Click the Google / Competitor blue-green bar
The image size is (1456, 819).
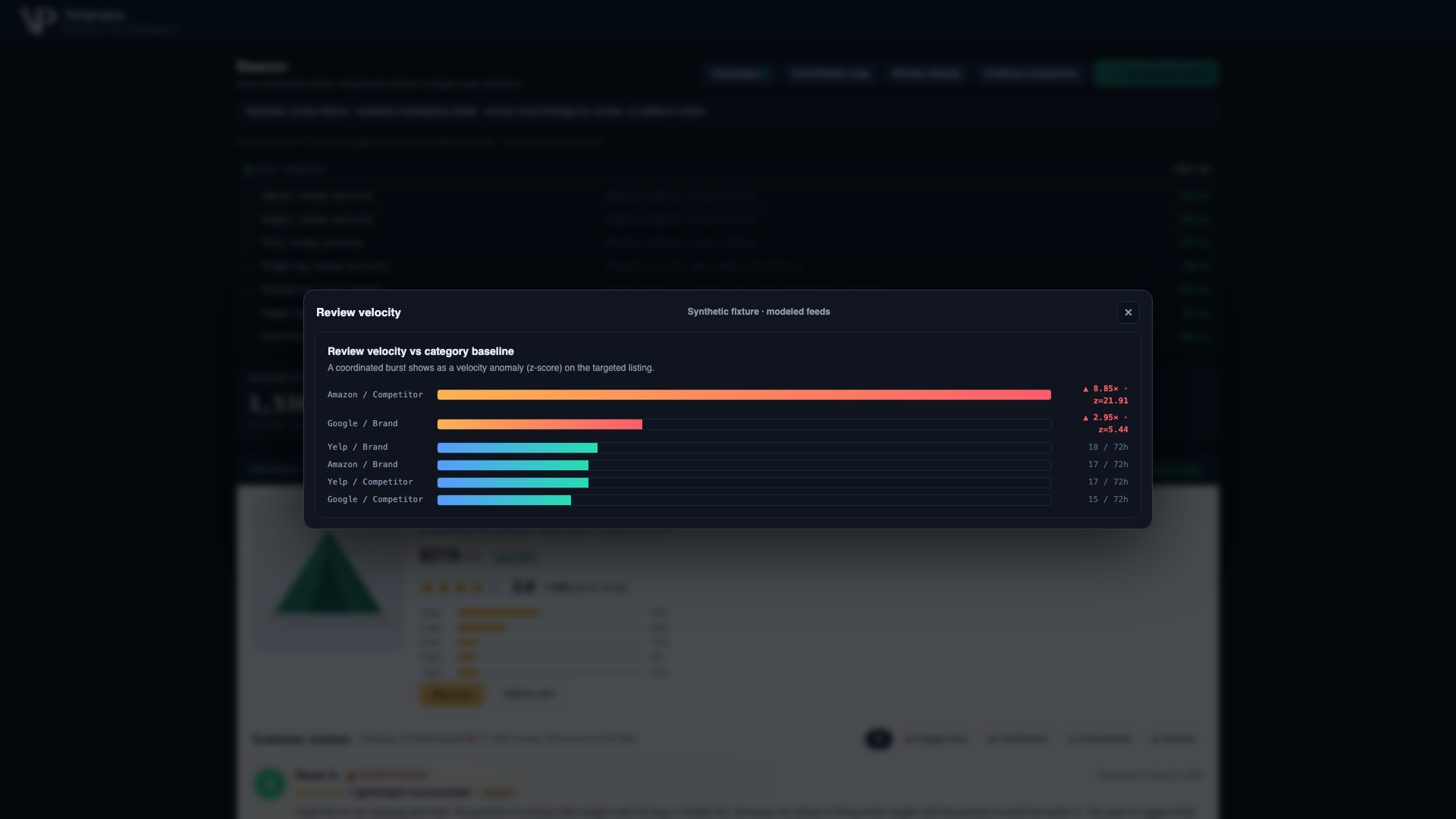tap(504, 500)
